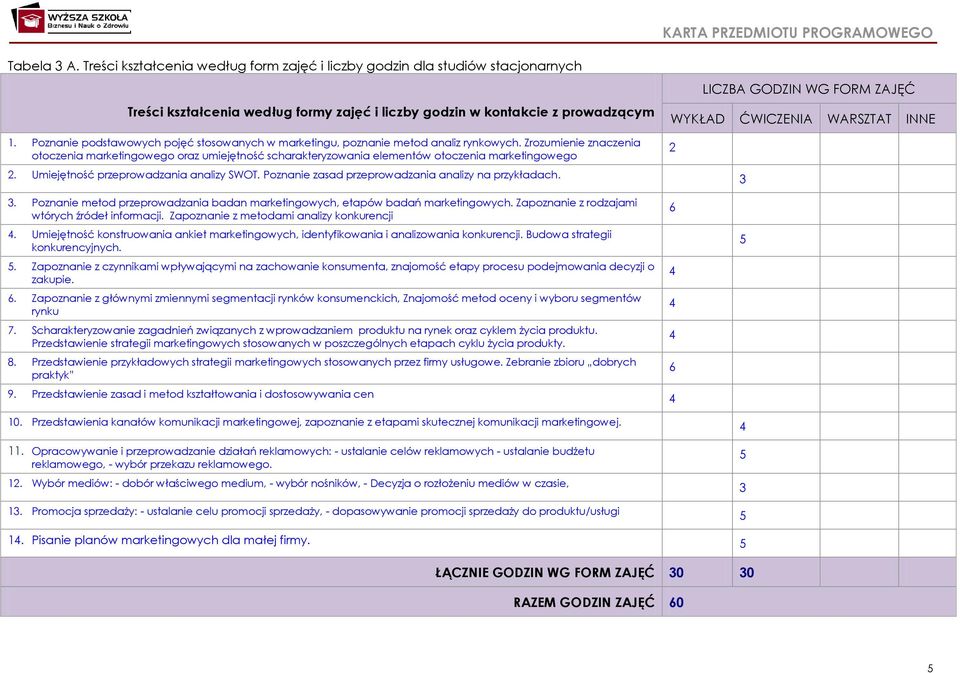
Task: Click the WYKŁAD total of 30
Action: point(676,573)
